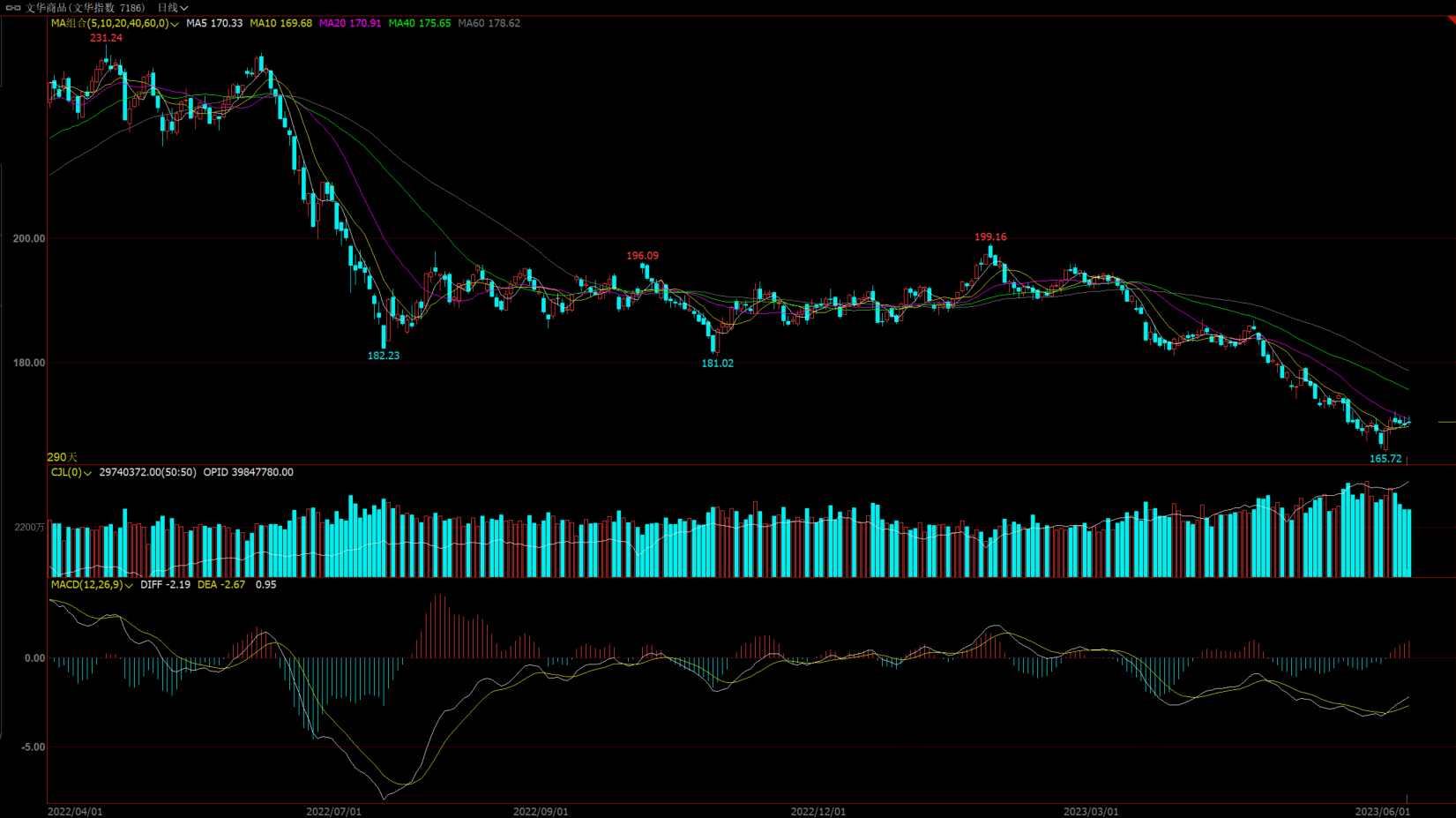Click the gray MA60 178.62 label
This screenshot has width=1456, height=818.
[489, 24]
